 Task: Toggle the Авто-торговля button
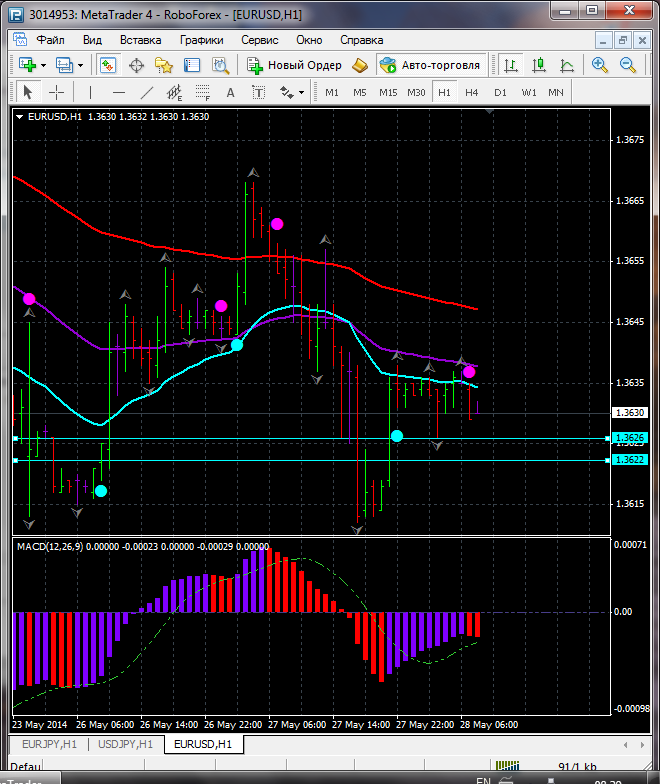pos(429,65)
